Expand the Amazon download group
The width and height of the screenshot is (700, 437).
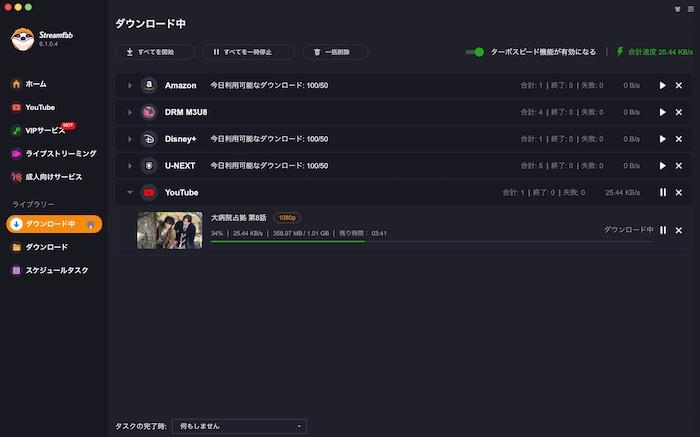coord(129,85)
